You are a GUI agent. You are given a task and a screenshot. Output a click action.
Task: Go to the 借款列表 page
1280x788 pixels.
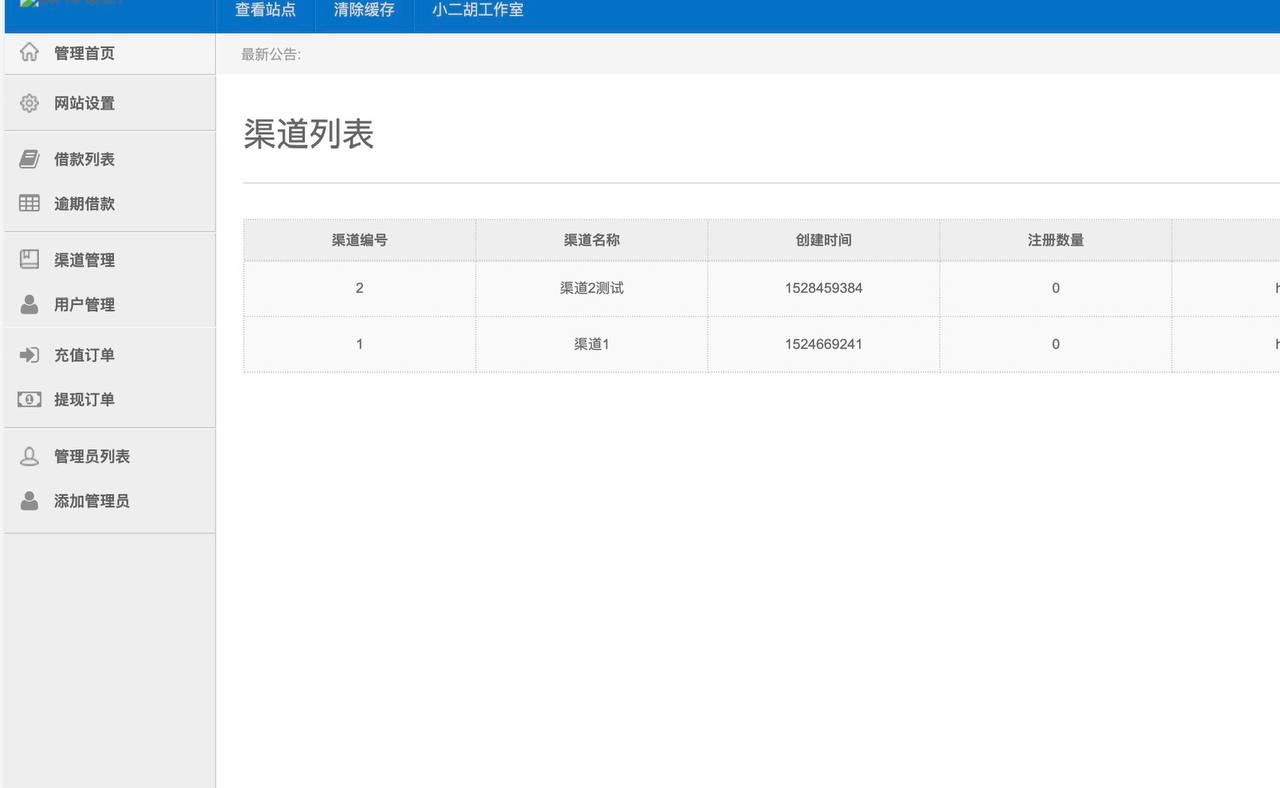tap(84, 159)
